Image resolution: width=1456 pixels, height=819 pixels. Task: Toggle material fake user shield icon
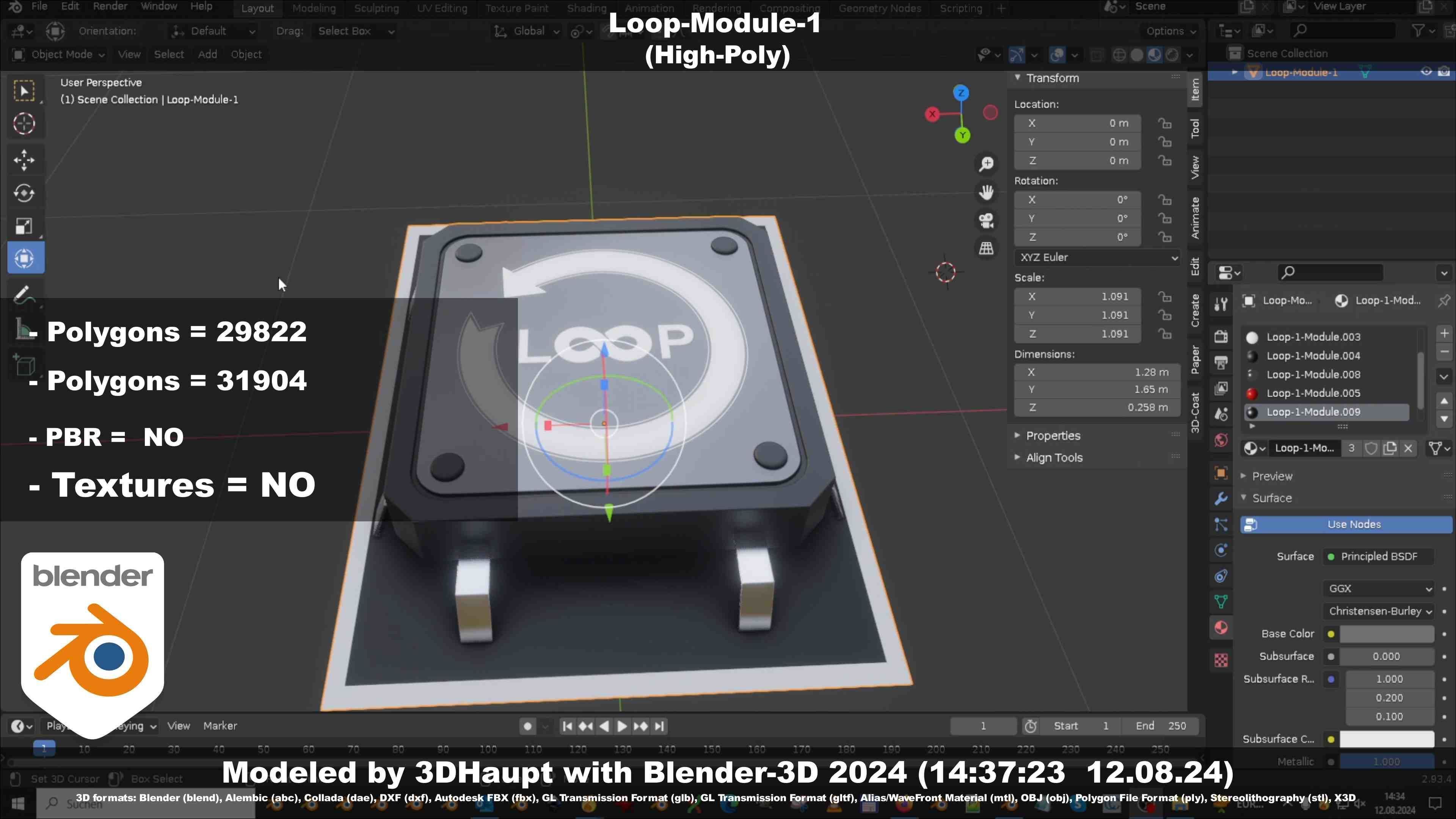click(x=1371, y=448)
